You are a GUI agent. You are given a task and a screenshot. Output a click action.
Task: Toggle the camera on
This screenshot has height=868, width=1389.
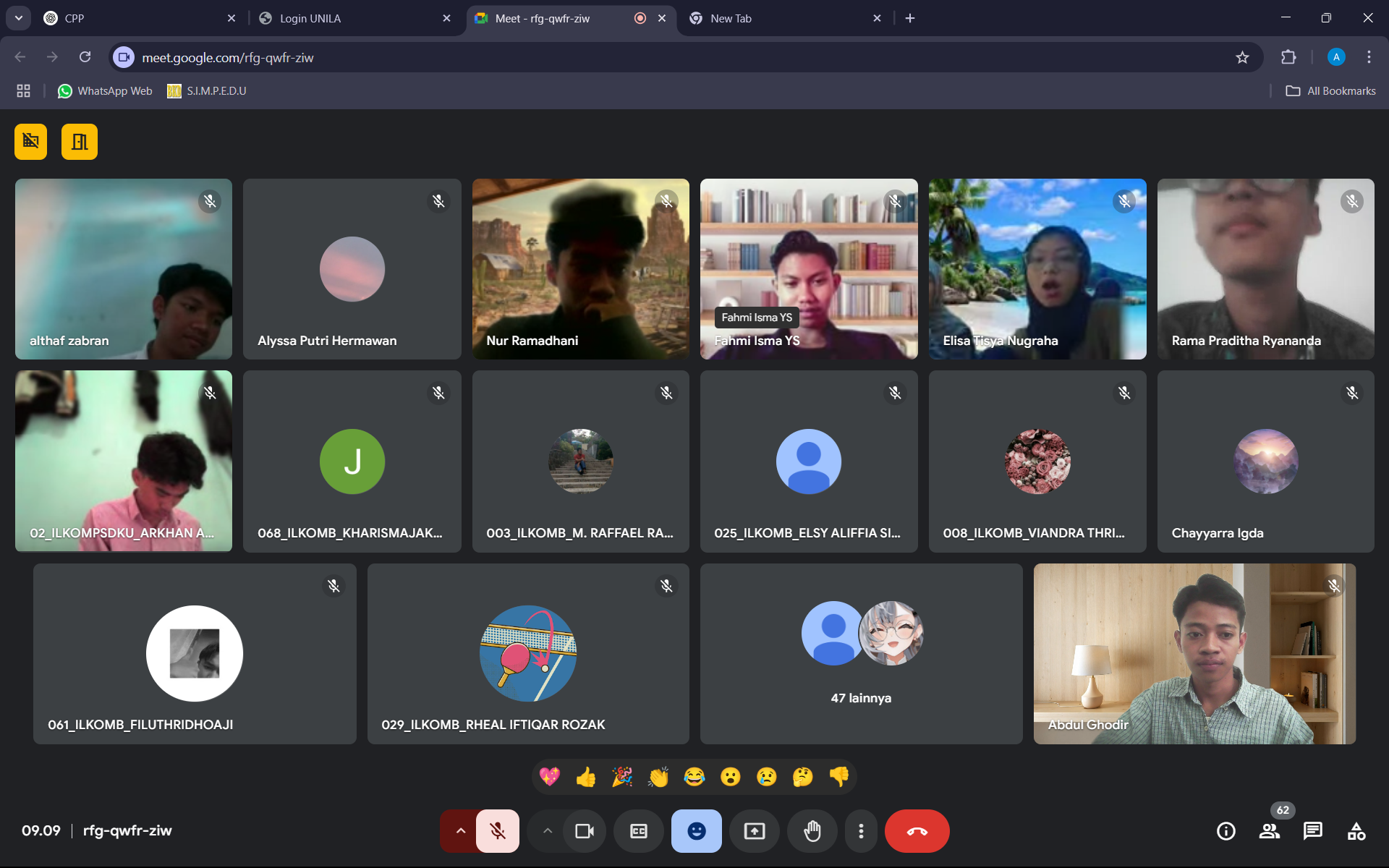(585, 831)
